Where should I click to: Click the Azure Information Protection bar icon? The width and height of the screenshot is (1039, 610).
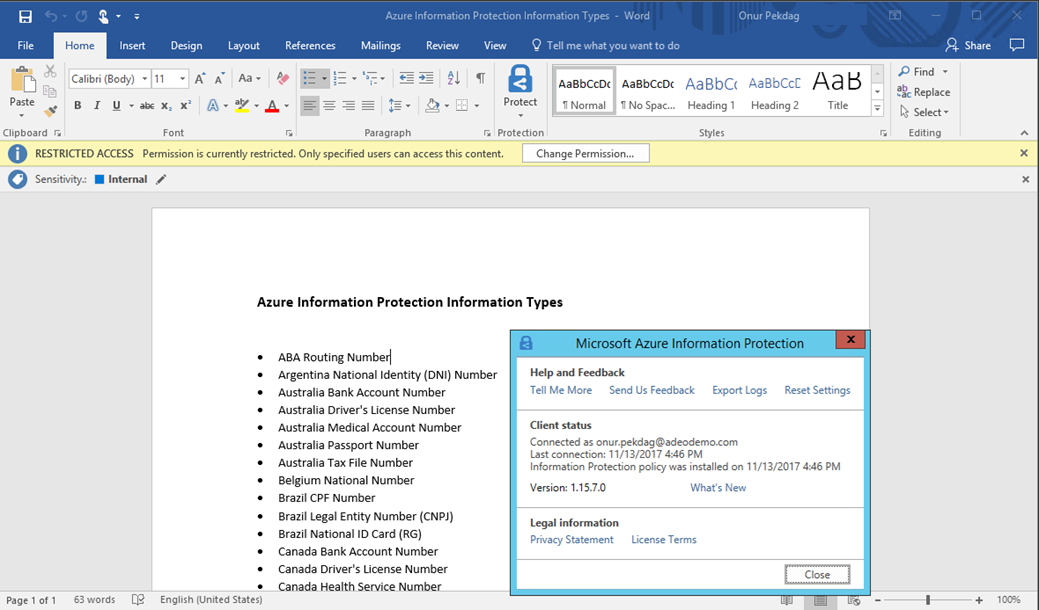[x=18, y=179]
